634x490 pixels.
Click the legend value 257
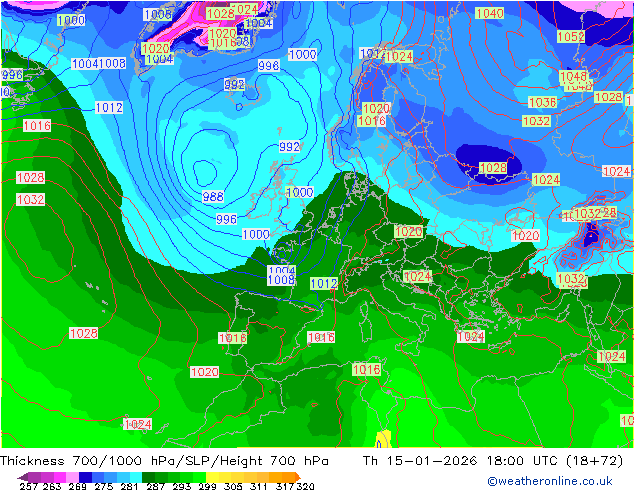pos(29,486)
